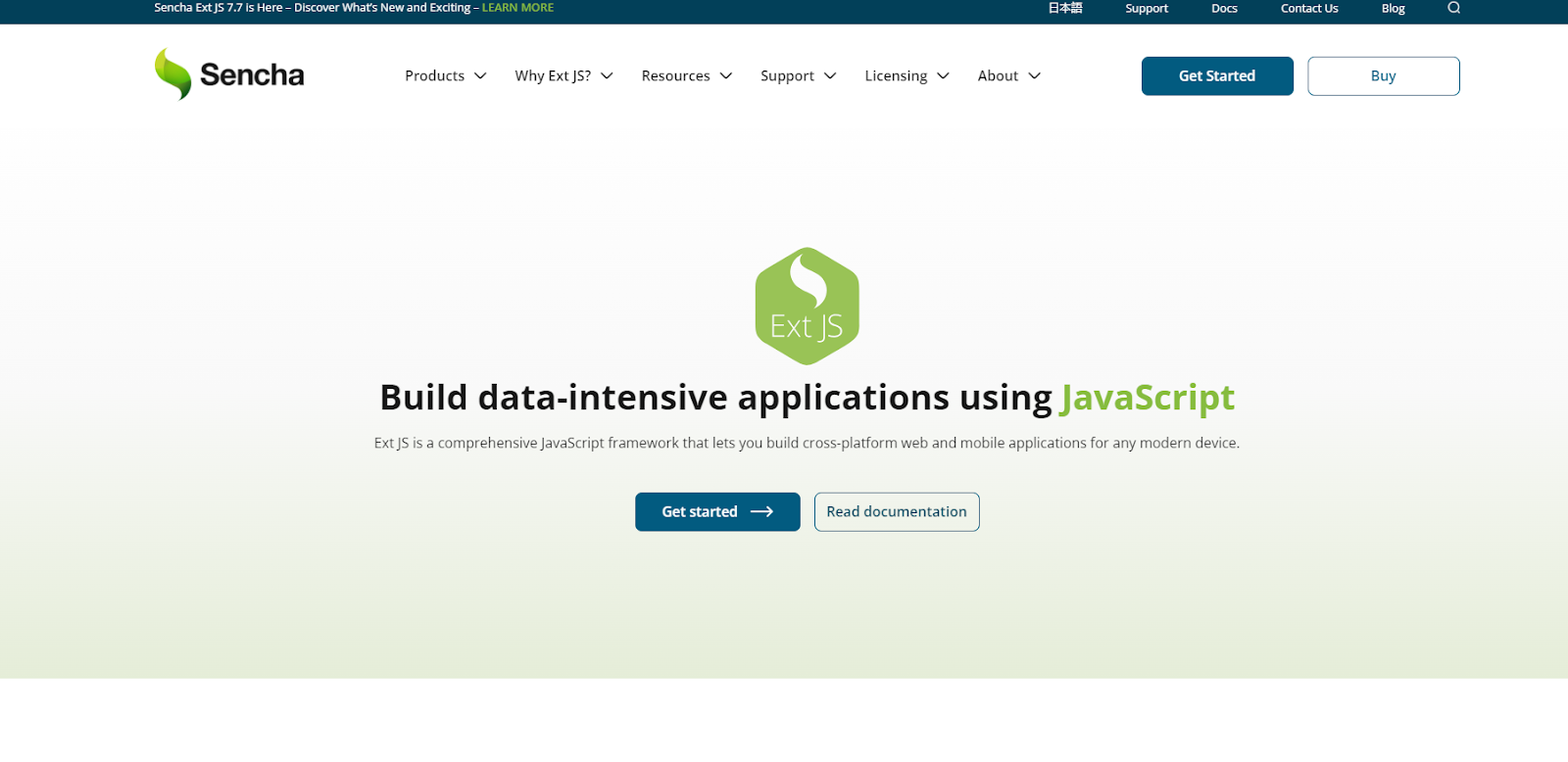The image size is (1568, 762).
Task: Follow the LEARN MORE banner link
Action: point(517,8)
